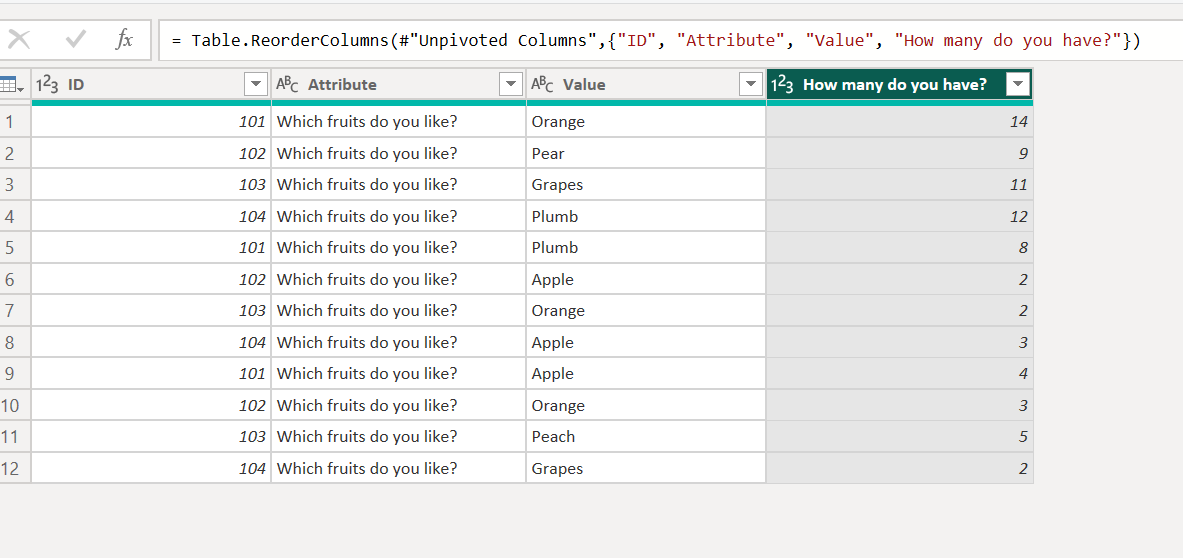Click Apple value in row 9

(x=646, y=374)
